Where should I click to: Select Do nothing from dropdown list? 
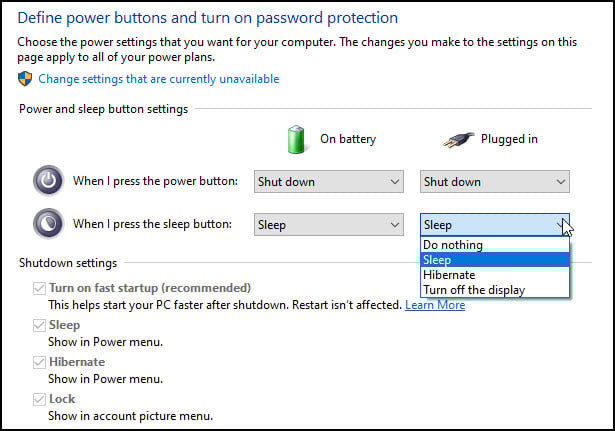point(495,245)
